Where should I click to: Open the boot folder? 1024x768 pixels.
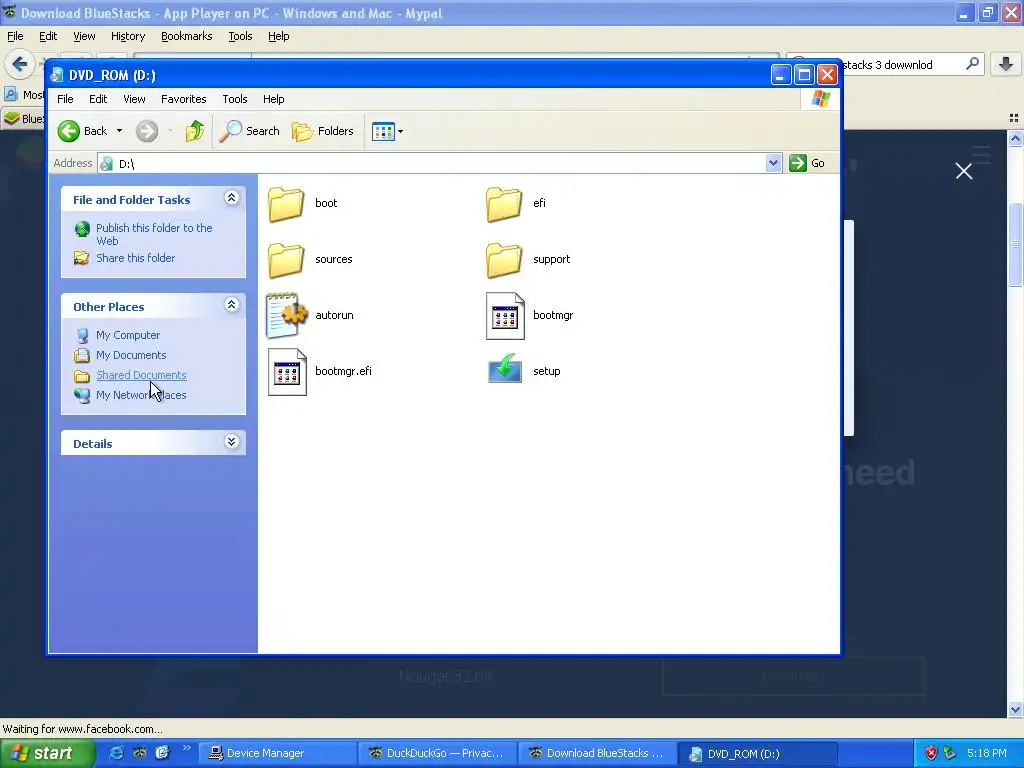pyautogui.click(x=286, y=204)
